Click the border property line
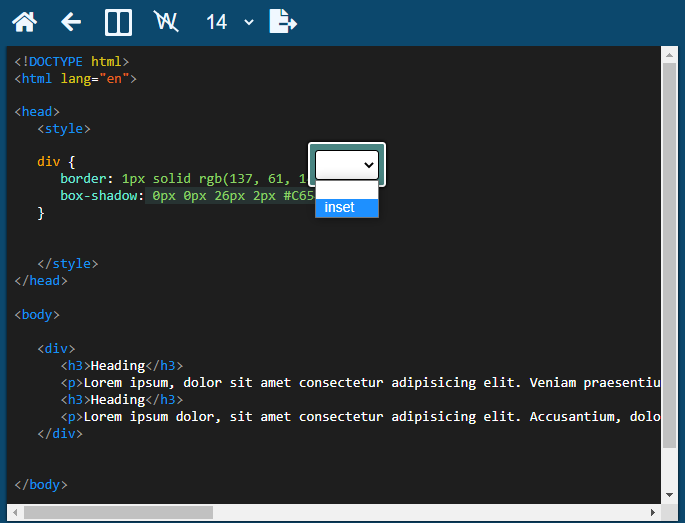This screenshot has width=685, height=523. 184,179
